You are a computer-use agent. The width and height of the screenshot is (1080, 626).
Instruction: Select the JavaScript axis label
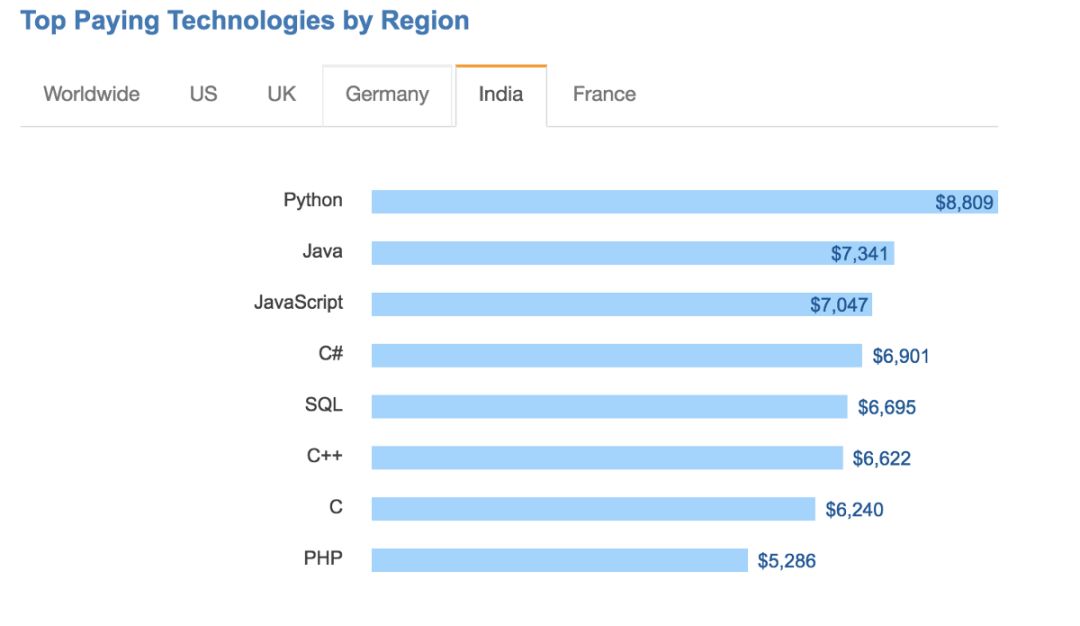(298, 302)
